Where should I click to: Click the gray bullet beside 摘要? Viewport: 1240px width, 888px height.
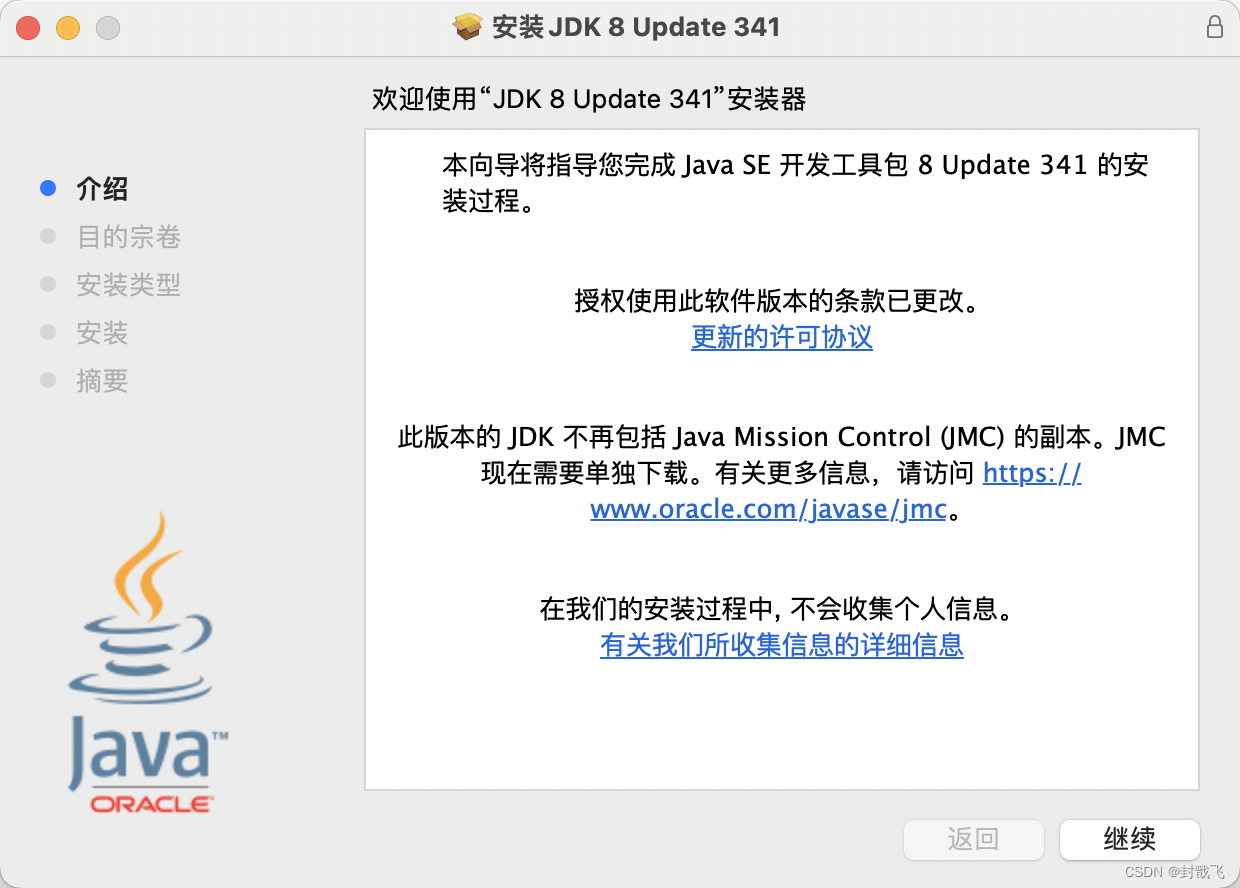tap(47, 380)
